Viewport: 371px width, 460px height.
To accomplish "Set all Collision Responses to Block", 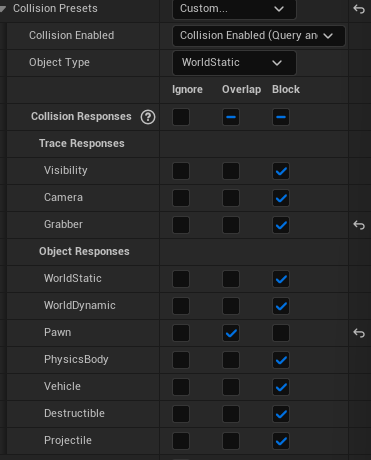I will pos(281,117).
